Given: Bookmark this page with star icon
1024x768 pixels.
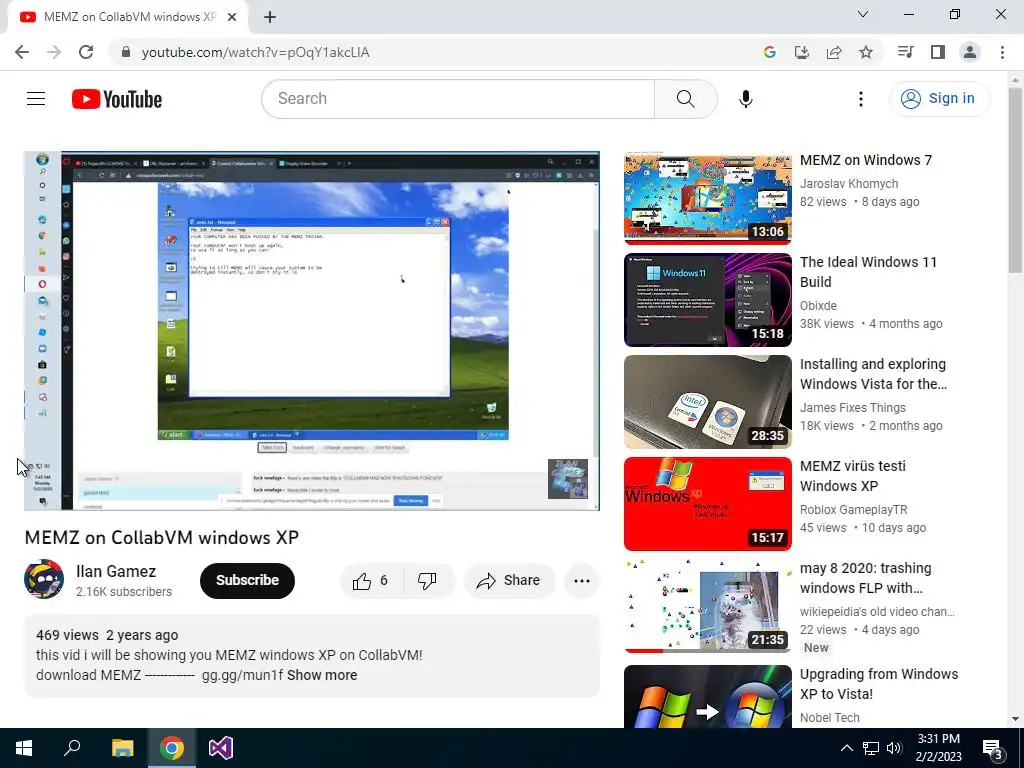Looking at the screenshot, I should (x=866, y=52).
